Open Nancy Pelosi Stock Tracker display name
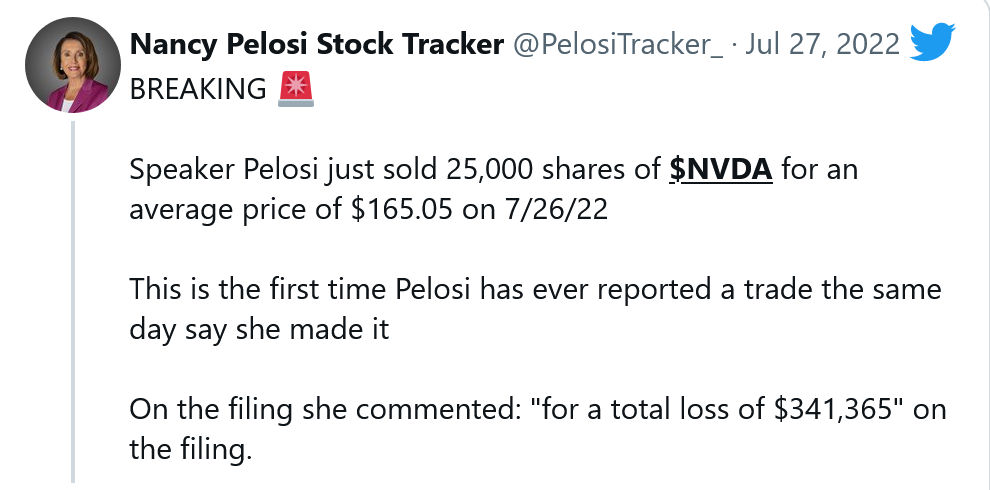990x490 pixels. [x=317, y=44]
